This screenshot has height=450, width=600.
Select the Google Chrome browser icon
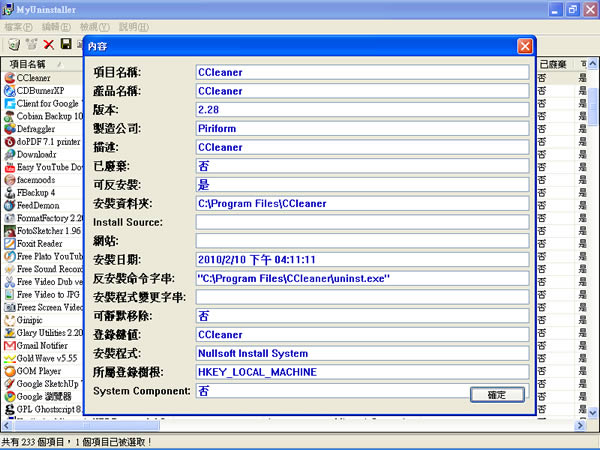(10, 396)
